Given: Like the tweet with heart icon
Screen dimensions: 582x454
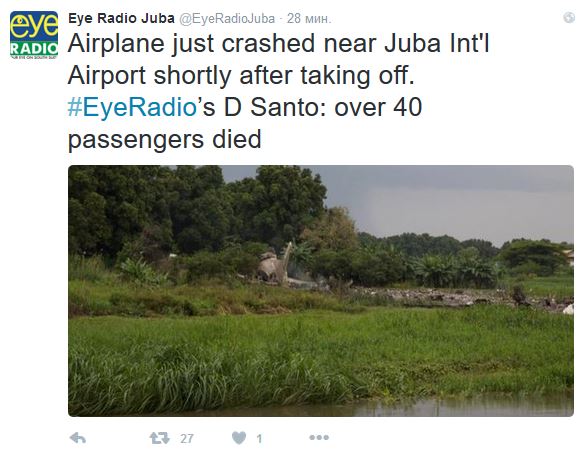Looking at the screenshot, I should pos(239,438).
